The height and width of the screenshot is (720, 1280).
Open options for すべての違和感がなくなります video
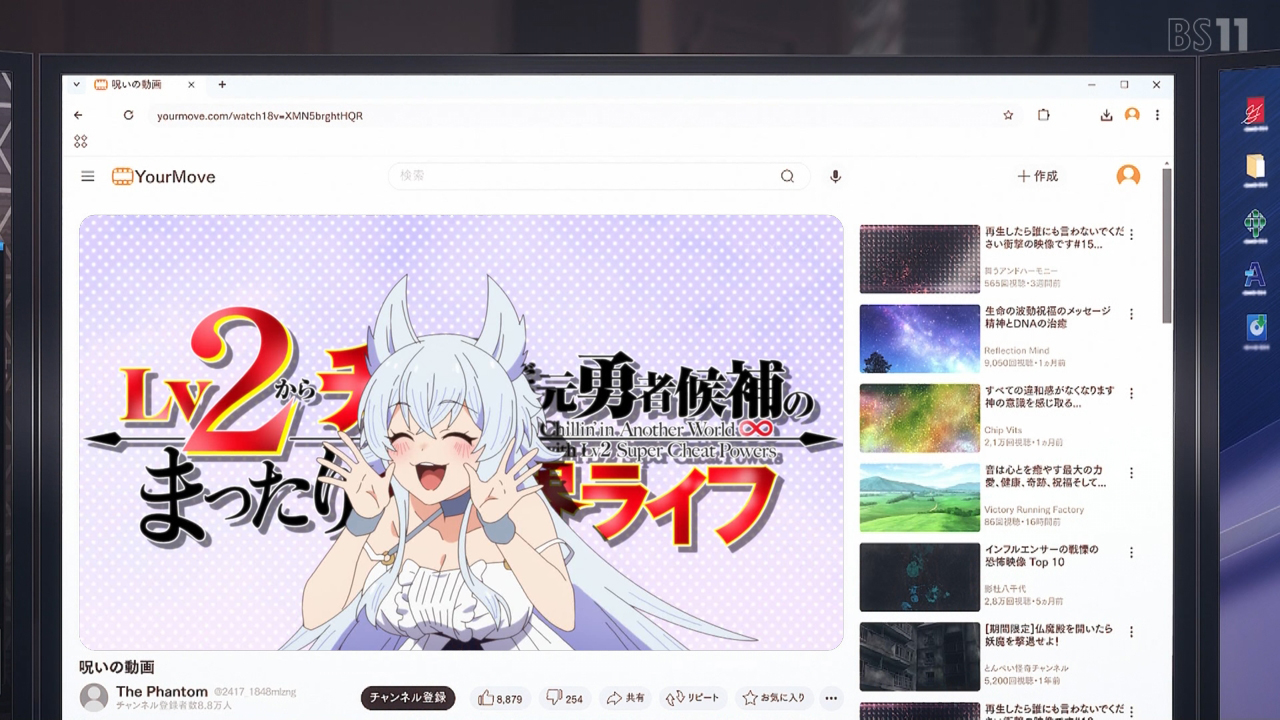1131,393
